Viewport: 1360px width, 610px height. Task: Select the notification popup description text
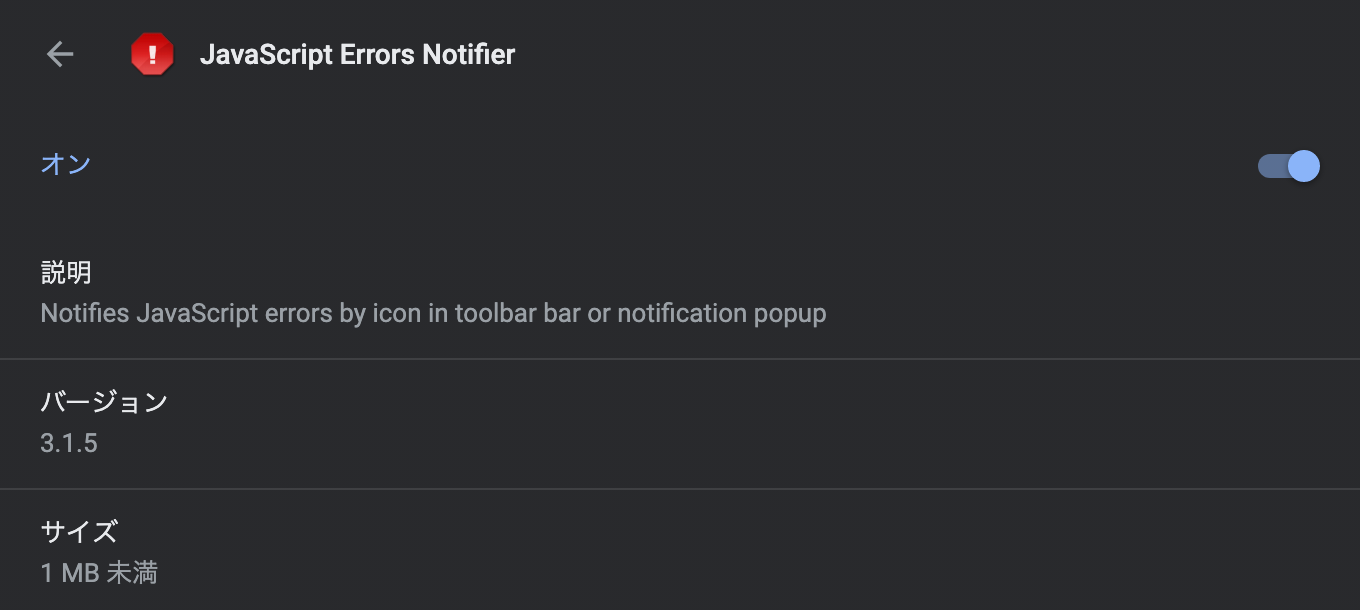(x=433, y=313)
